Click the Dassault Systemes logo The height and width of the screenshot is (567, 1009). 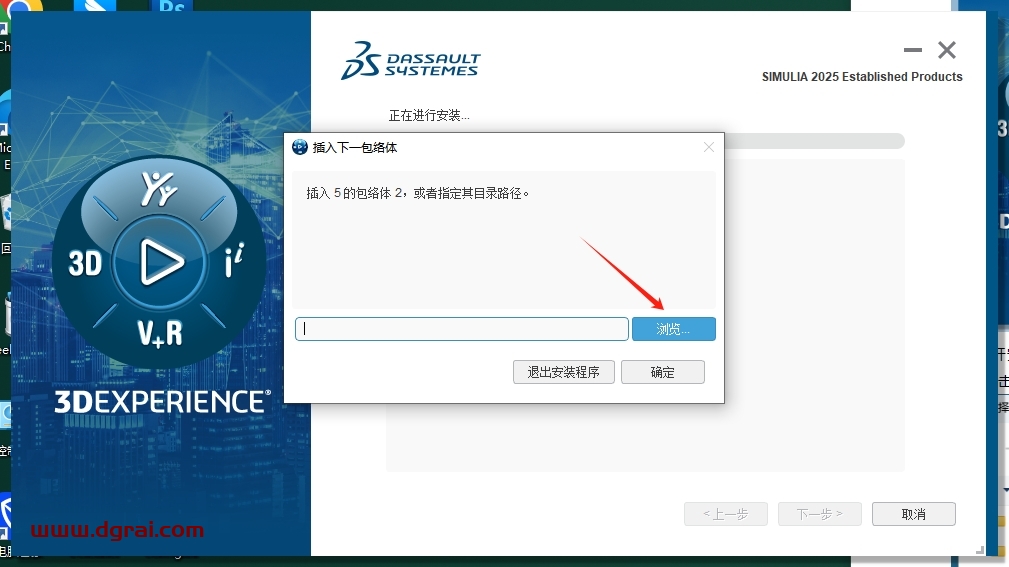pyautogui.click(x=411, y=60)
